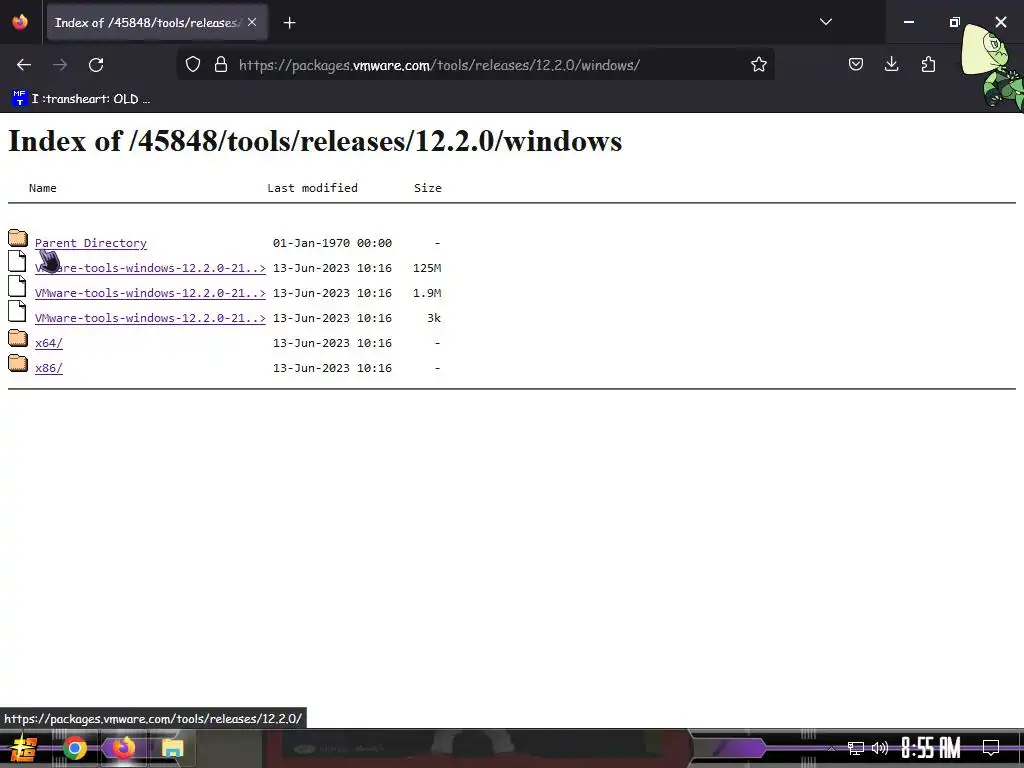
Task: Open the x86/ folder link
Action: [x=49, y=368]
